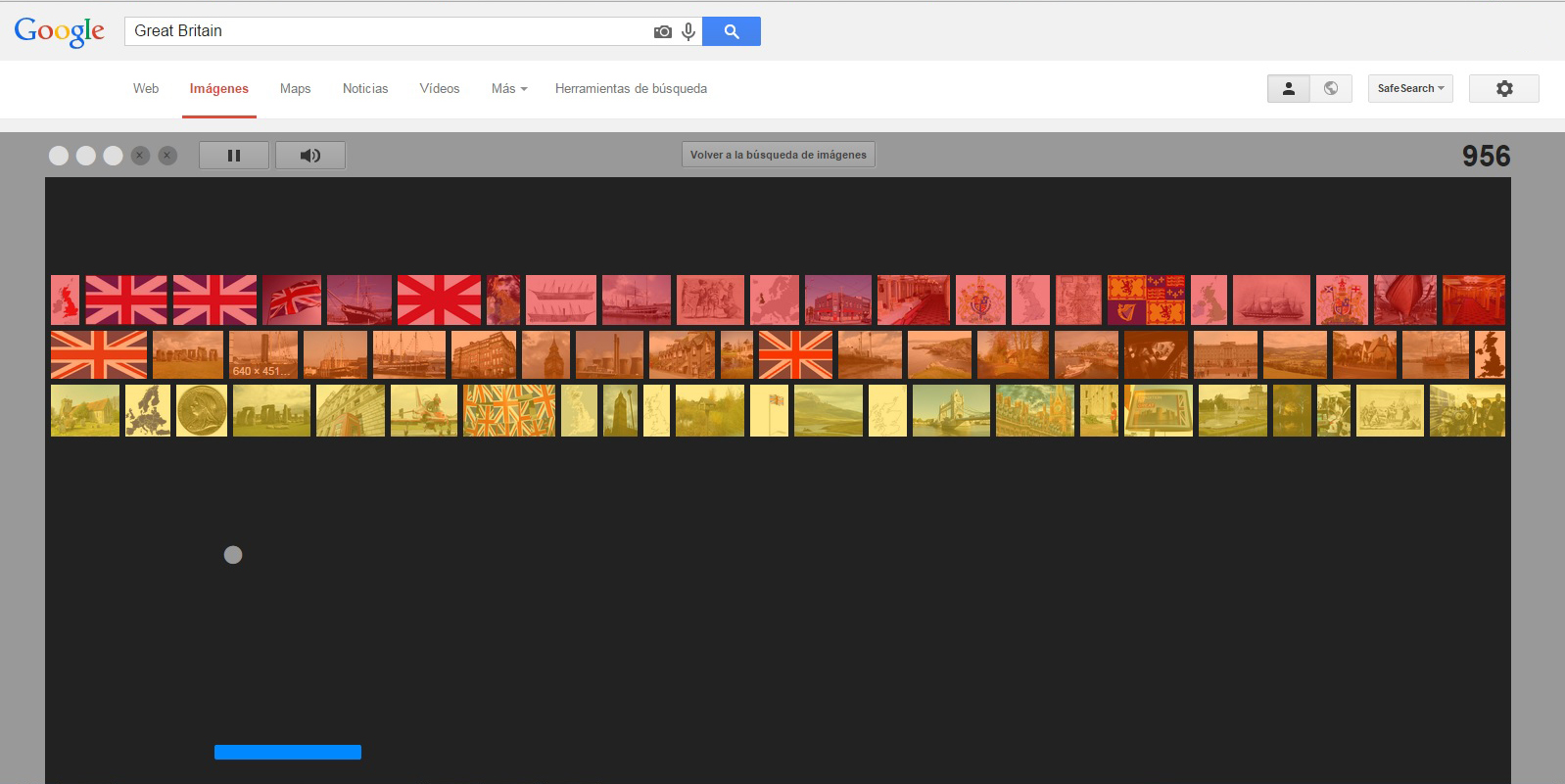The image size is (1565, 784).
Task: Go to the Noticias tab
Action: 365,88
